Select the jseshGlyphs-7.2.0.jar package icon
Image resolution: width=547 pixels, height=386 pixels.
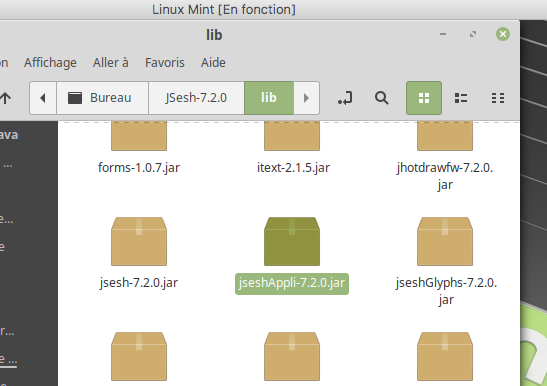[445, 242]
